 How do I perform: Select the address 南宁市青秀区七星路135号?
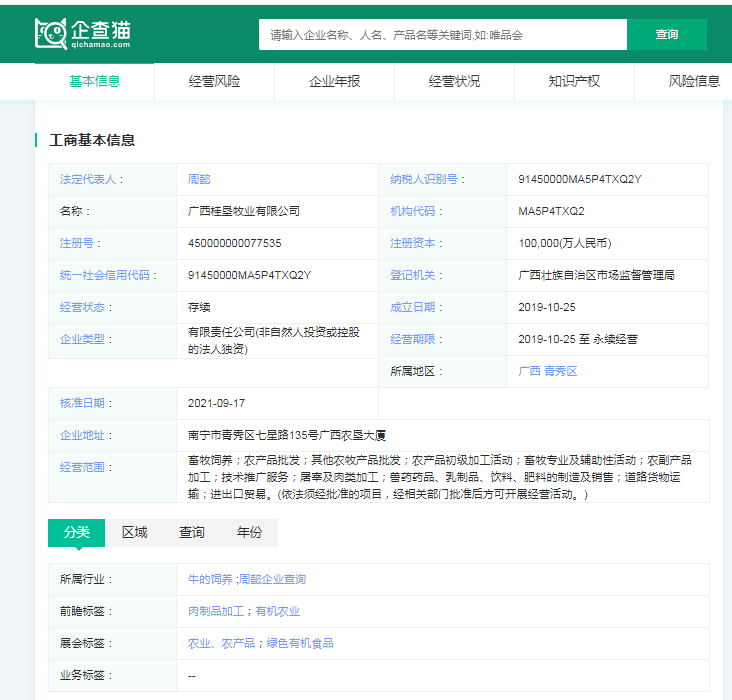[x=253, y=435]
